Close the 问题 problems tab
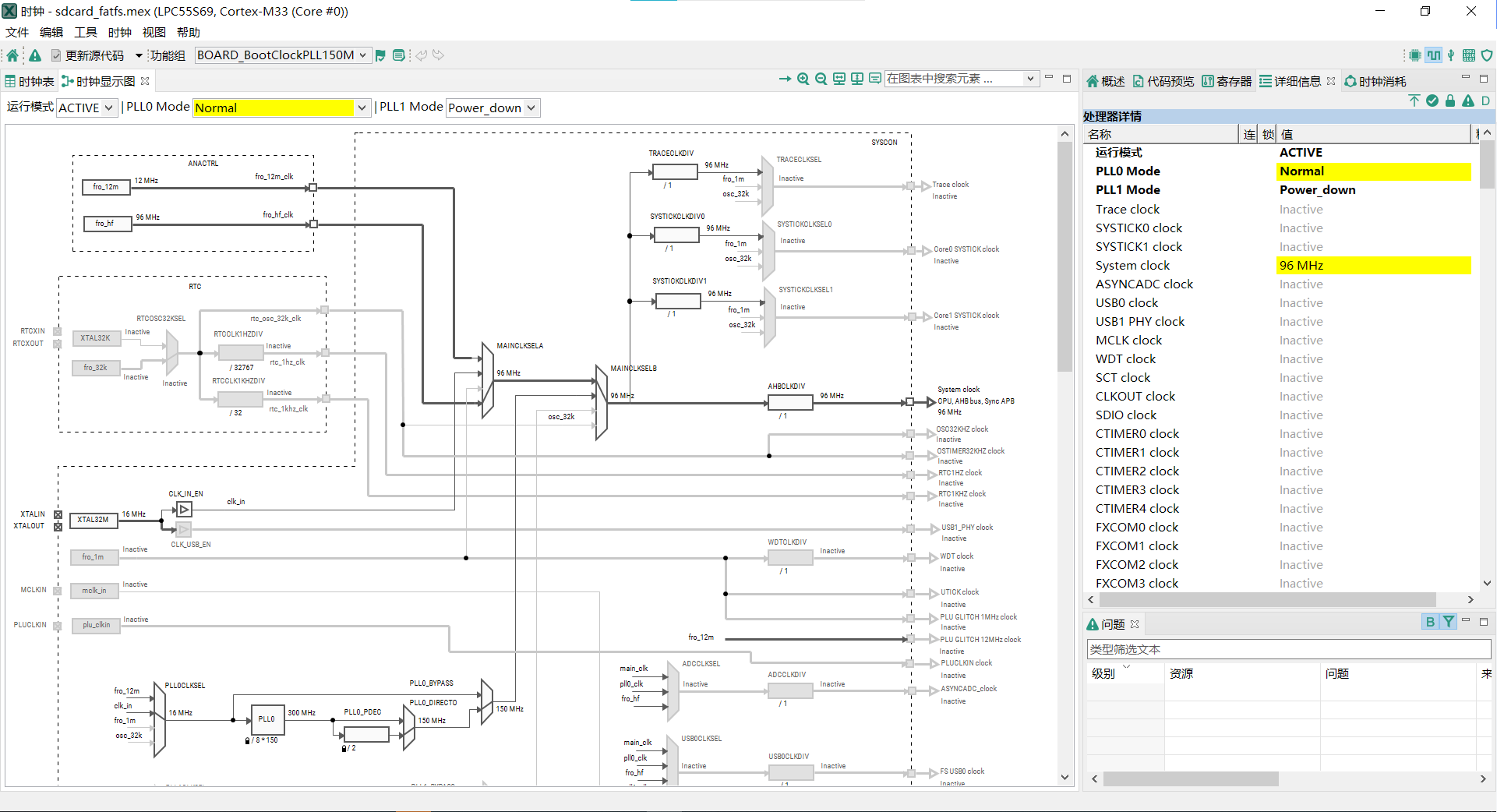The height and width of the screenshot is (812, 1497). pyautogui.click(x=1135, y=624)
